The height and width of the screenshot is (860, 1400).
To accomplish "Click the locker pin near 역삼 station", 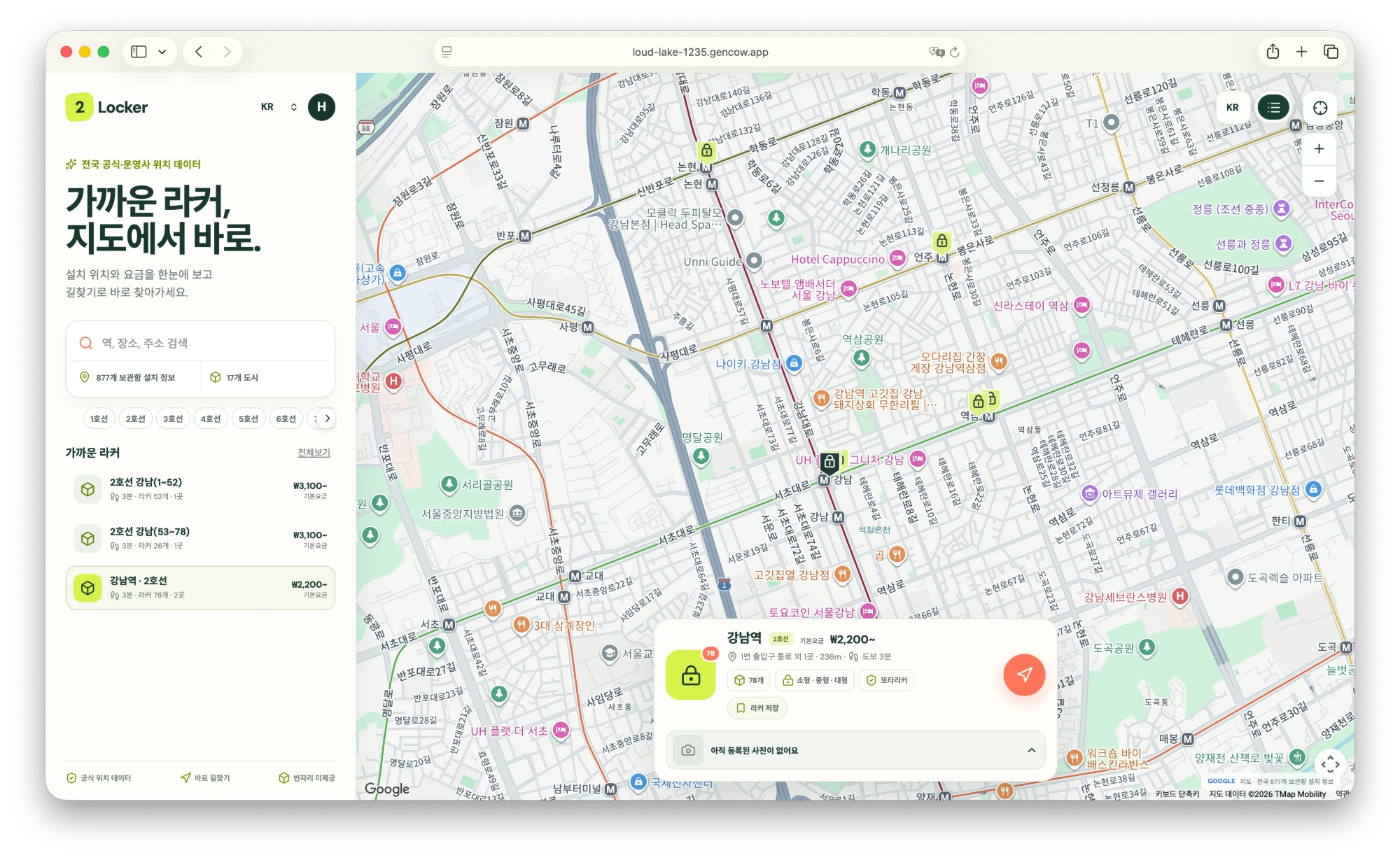I will [x=979, y=402].
